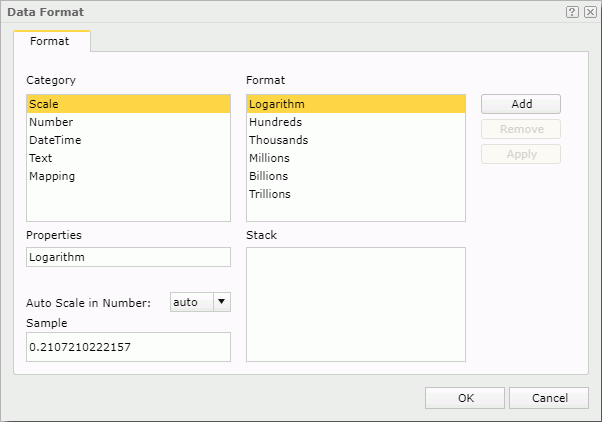Choose the DateTime category

[128, 140]
